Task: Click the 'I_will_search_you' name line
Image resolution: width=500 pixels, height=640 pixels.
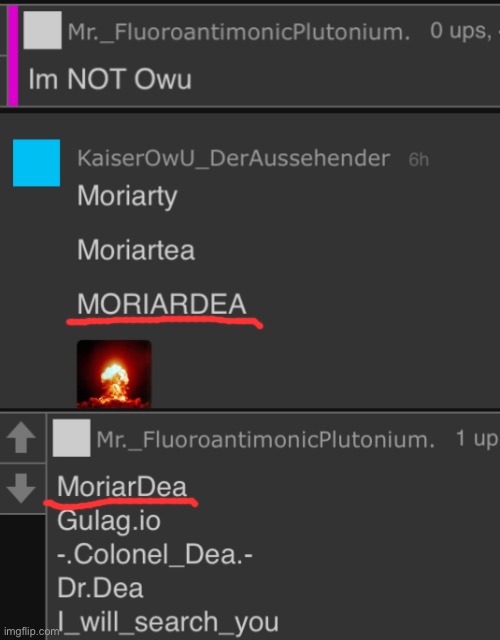Action: point(168,622)
